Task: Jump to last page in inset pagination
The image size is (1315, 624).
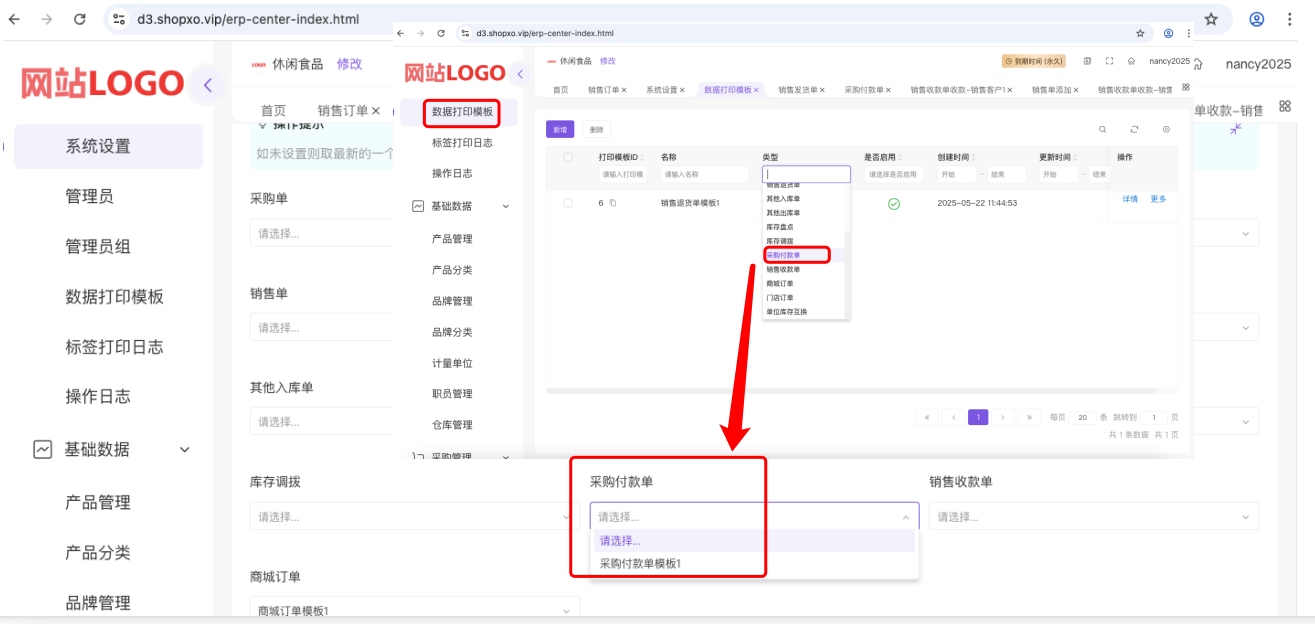Action: pos(1029,417)
